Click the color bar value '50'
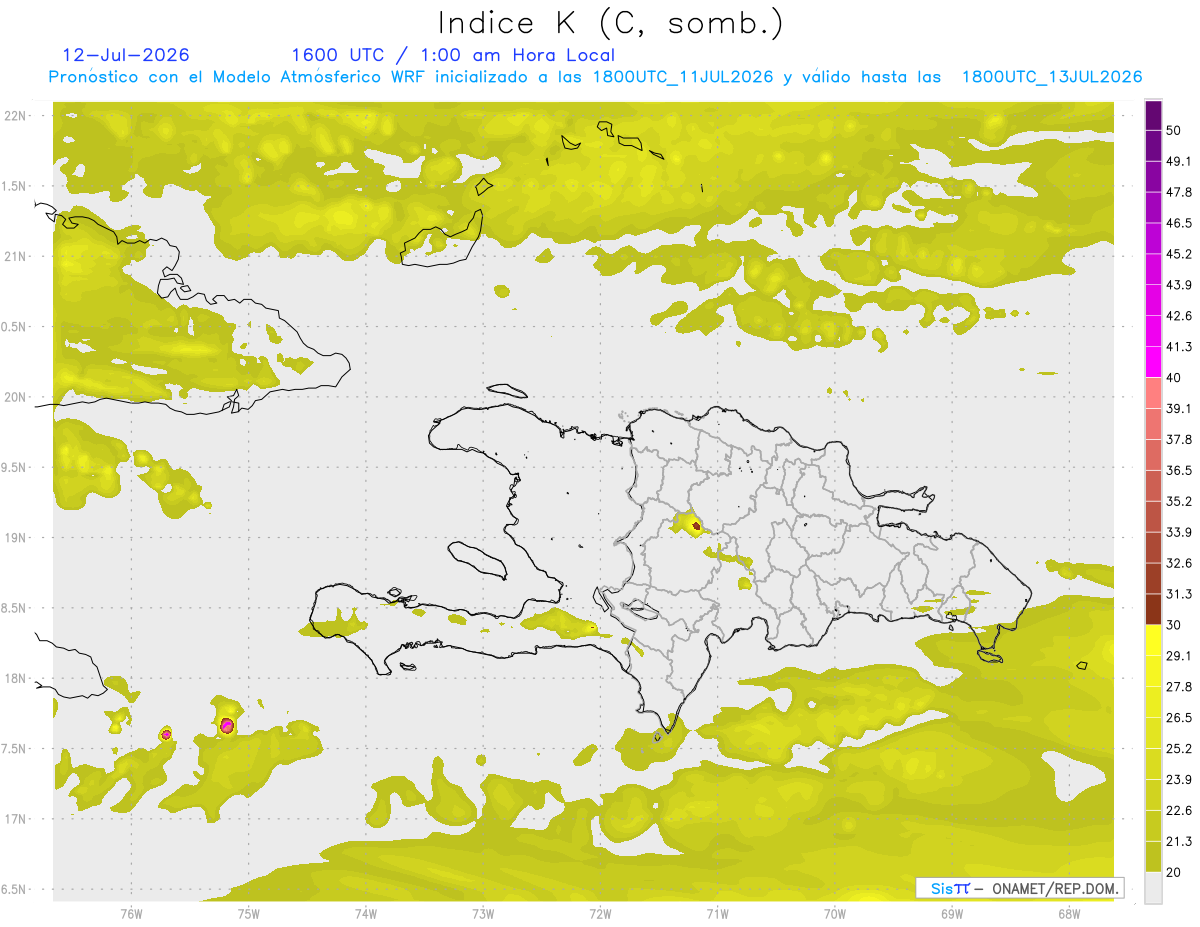Screen dimensions: 1200x927 (x=1174, y=131)
